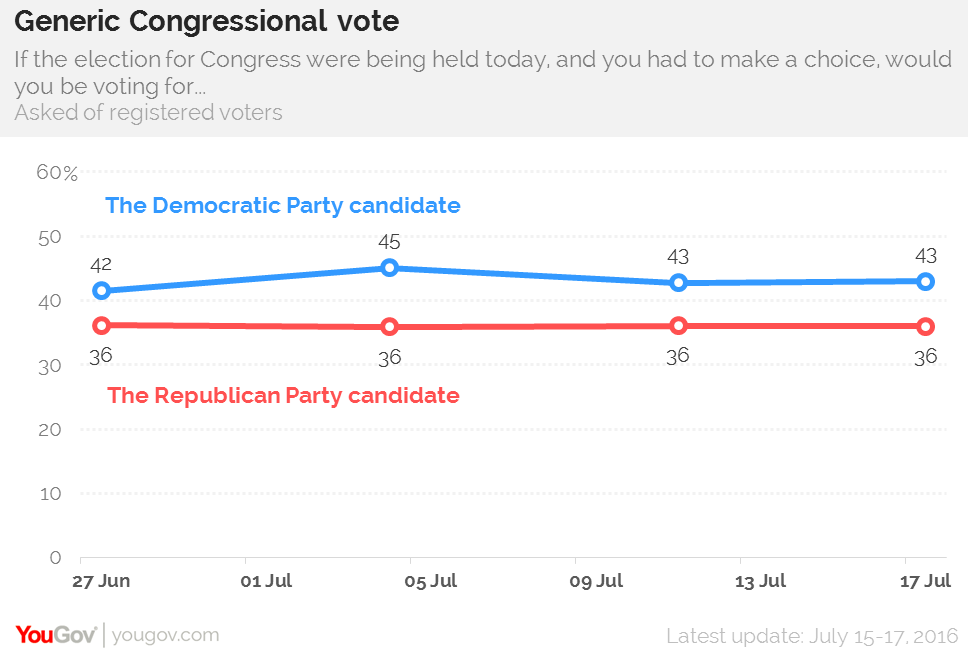Click the 01 Jul axis label
The height and width of the screenshot is (652, 968).
coord(266,581)
